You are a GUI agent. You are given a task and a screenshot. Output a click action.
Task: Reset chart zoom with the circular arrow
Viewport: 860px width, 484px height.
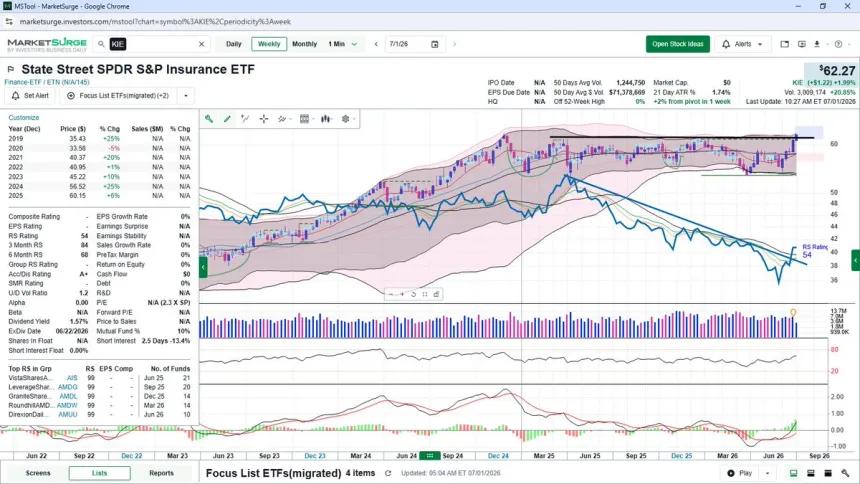tap(414, 294)
